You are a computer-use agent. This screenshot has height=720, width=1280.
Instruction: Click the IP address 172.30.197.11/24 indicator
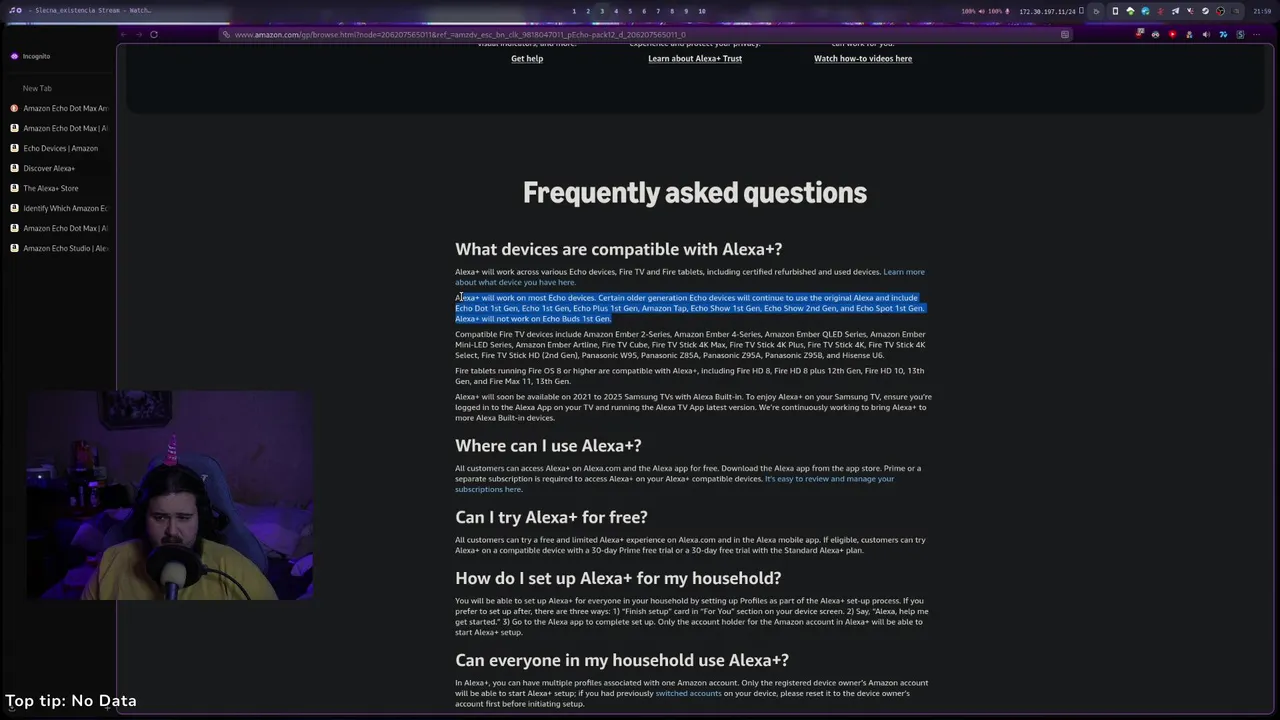[x=1047, y=11]
